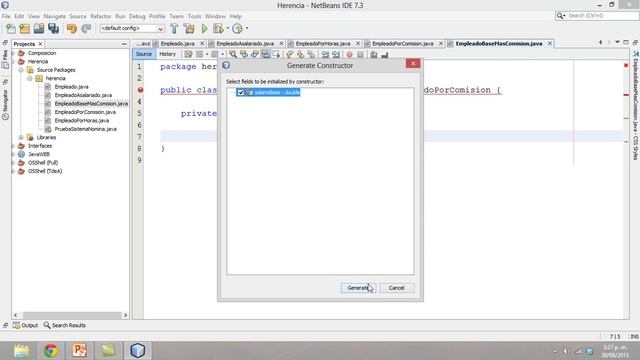The width and height of the screenshot is (640, 360).
Task: Click the Projects panel horizontal scrollbar
Action: 72,315
